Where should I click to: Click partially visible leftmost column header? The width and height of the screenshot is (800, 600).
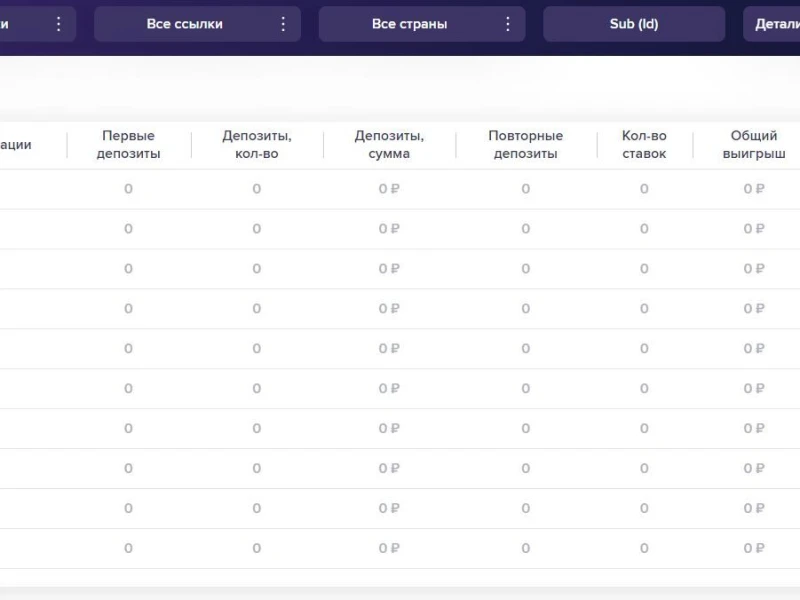pyautogui.click(x=18, y=145)
